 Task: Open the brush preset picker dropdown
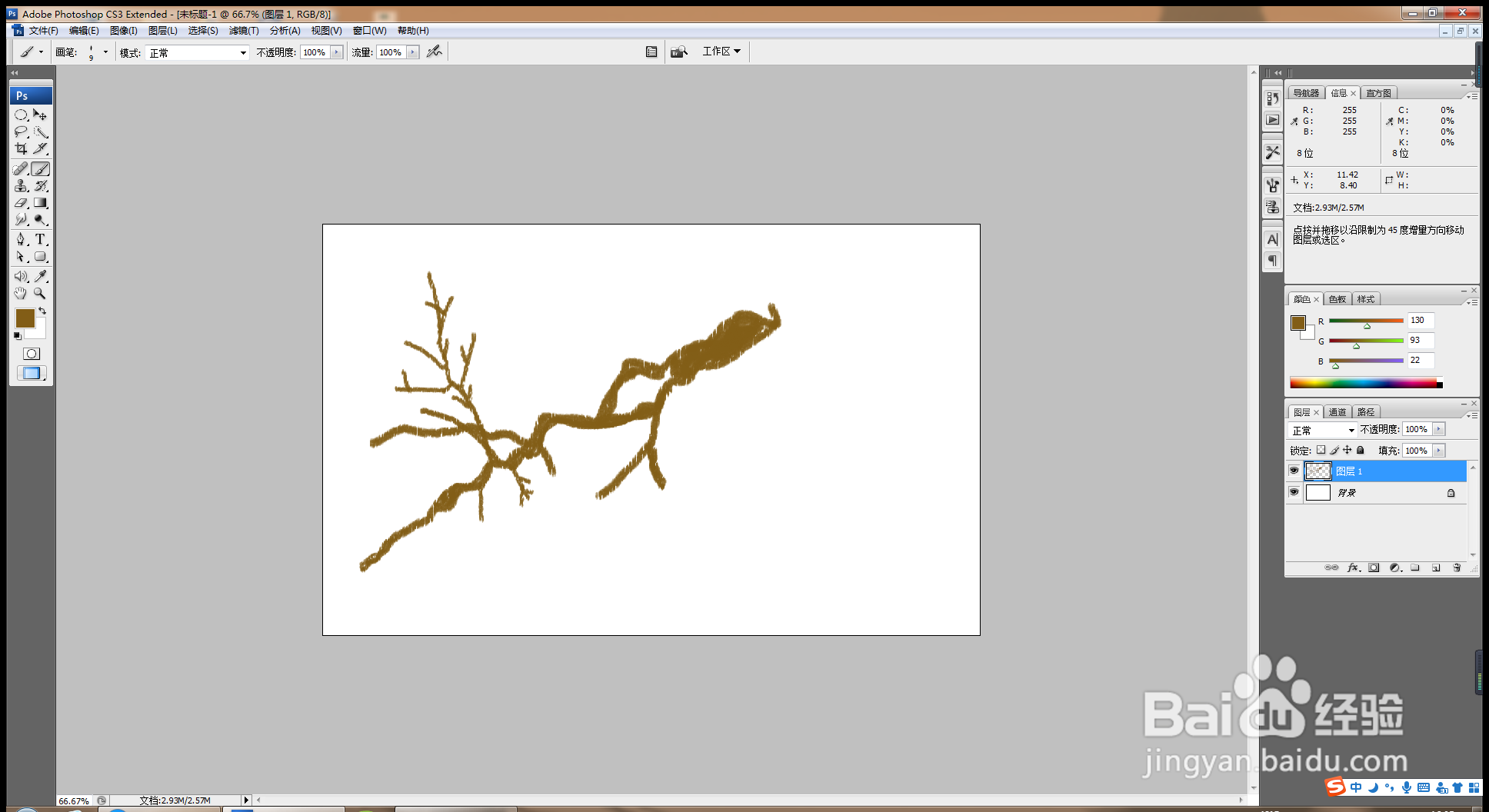click(x=105, y=52)
